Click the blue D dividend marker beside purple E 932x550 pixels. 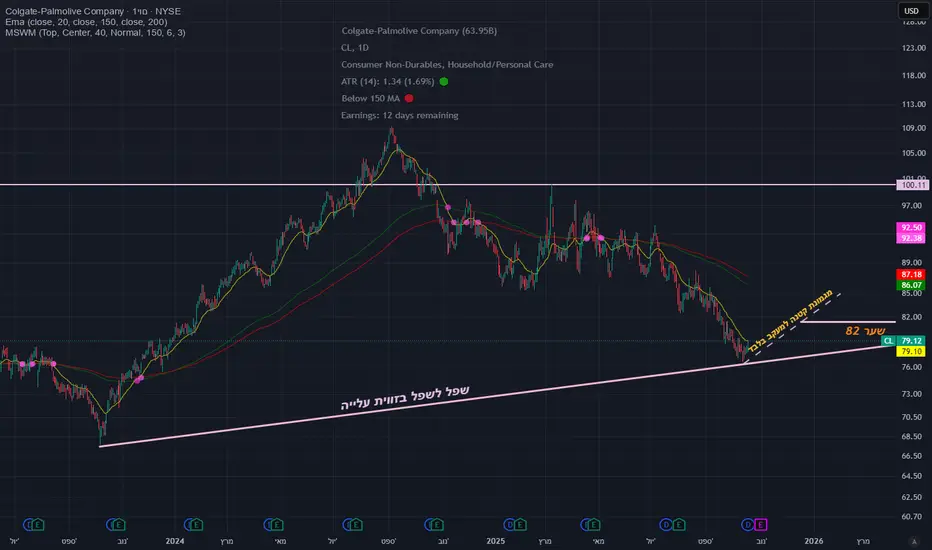pyautogui.click(x=748, y=524)
